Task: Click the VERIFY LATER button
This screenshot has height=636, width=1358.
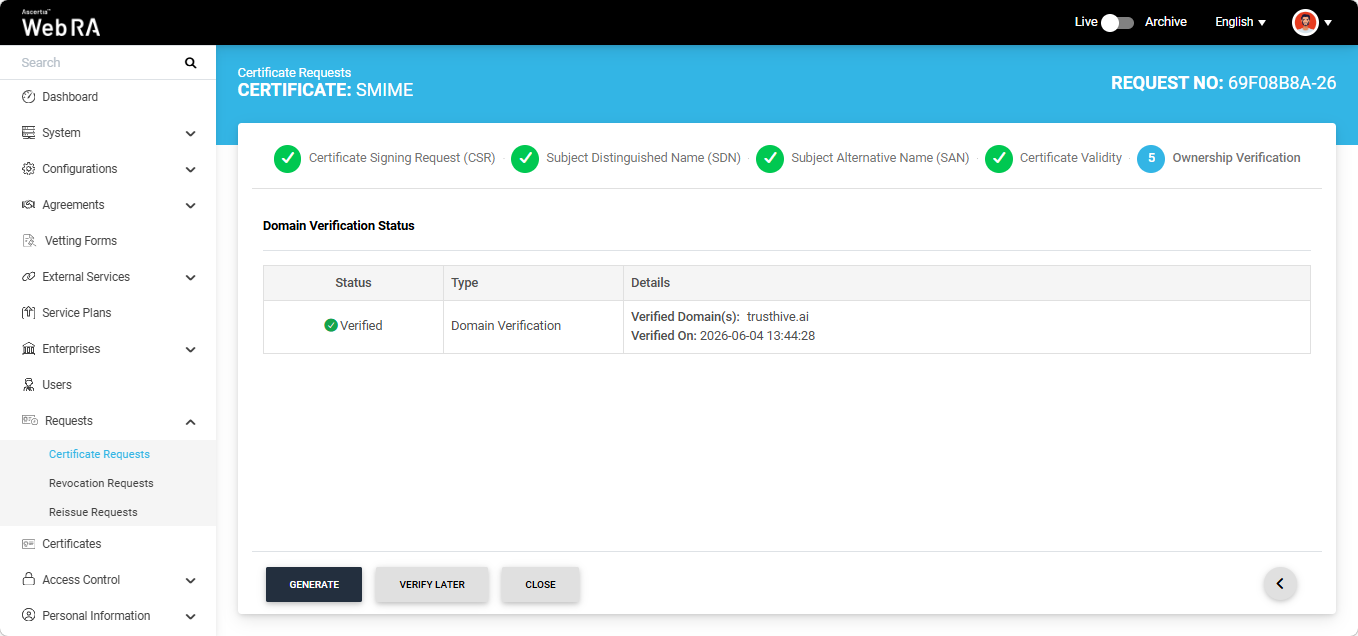Action: (x=432, y=584)
